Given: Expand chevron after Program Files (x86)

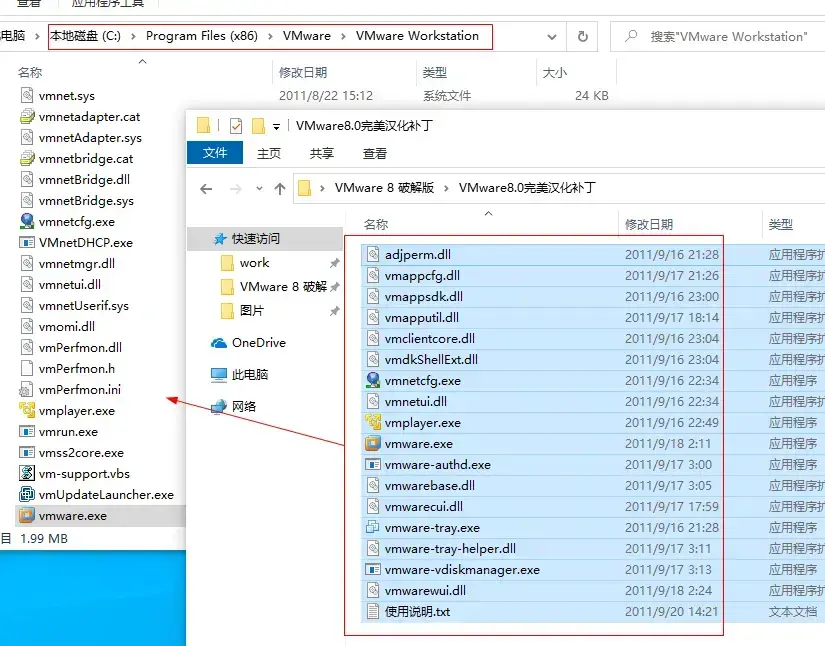Looking at the screenshot, I should point(270,36).
